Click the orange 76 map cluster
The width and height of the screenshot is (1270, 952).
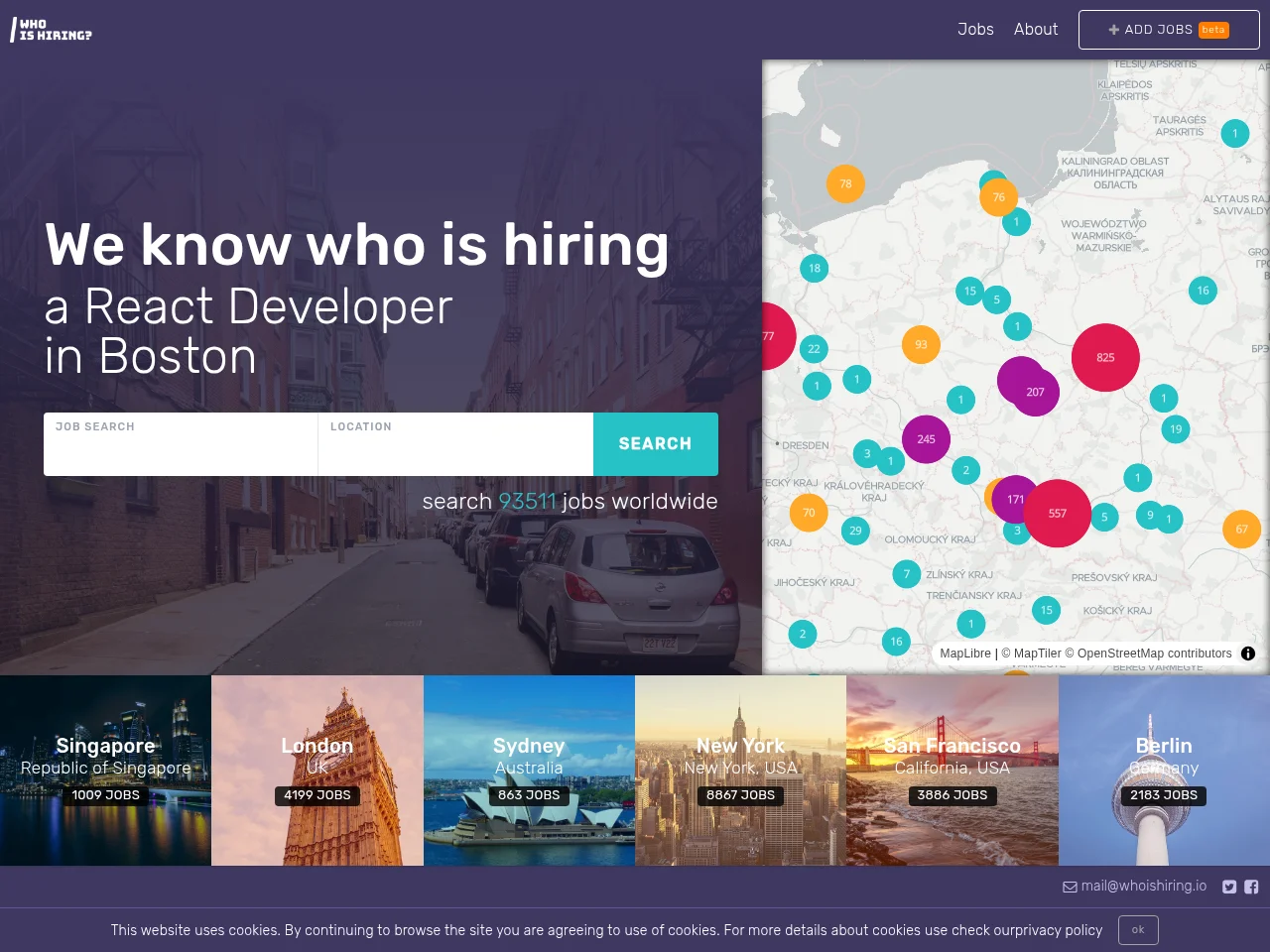[998, 197]
